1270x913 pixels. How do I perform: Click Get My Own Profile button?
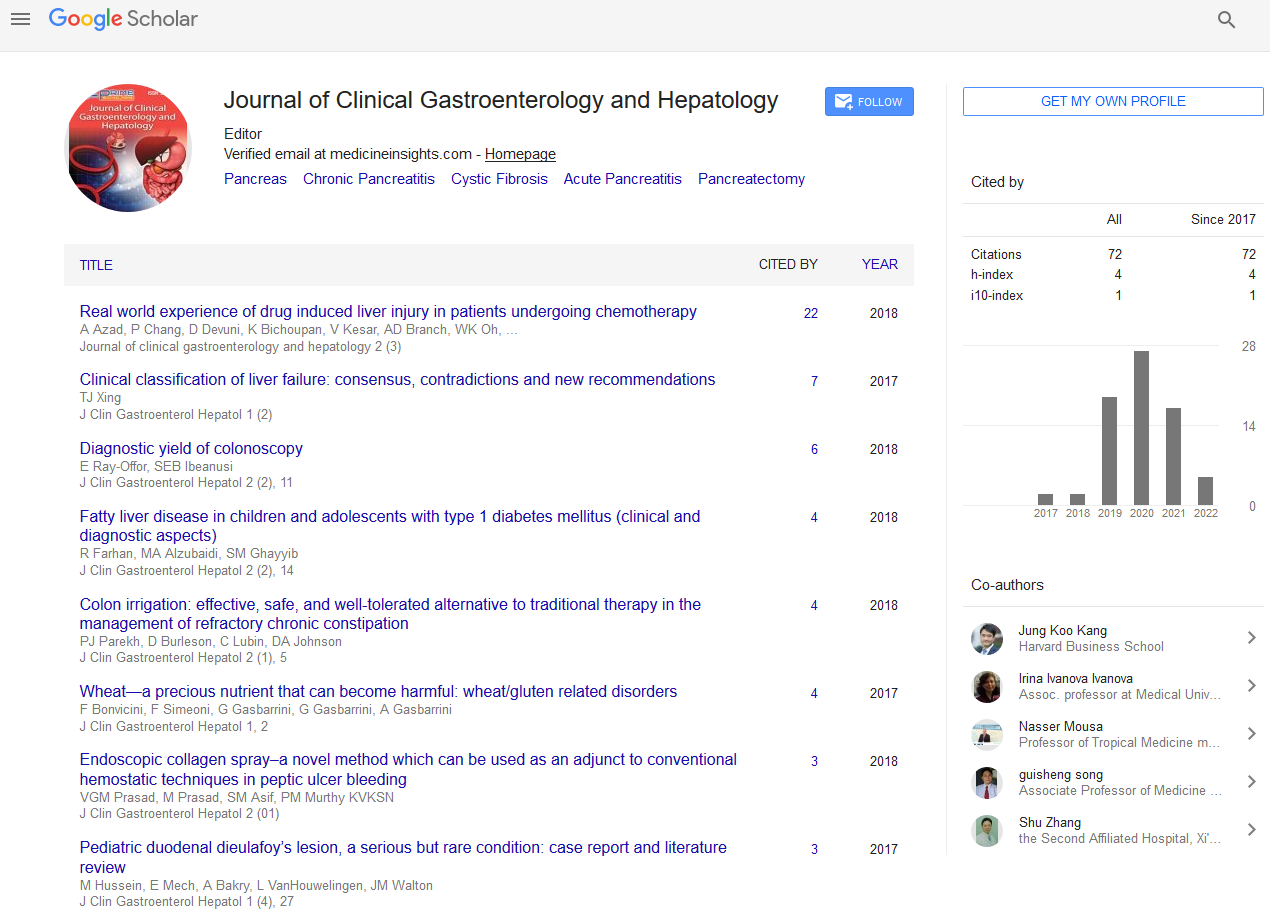coord(1113,101)
